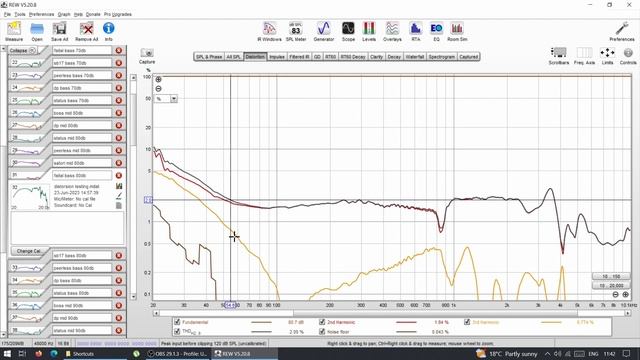Open the EQ window
640x360 pixels.
point(436,31)
